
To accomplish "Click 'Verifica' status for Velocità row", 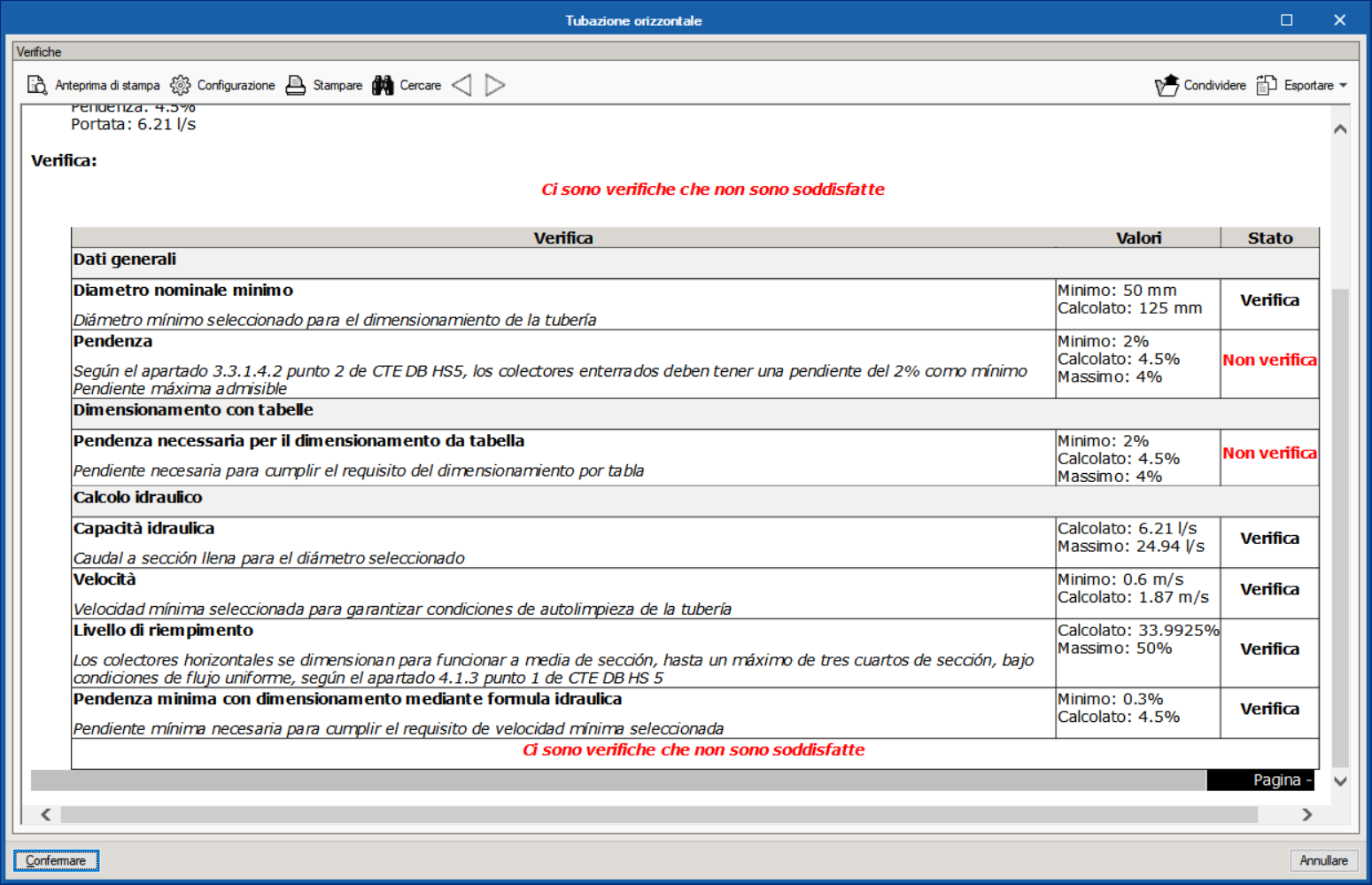I will pos(1269,589).
